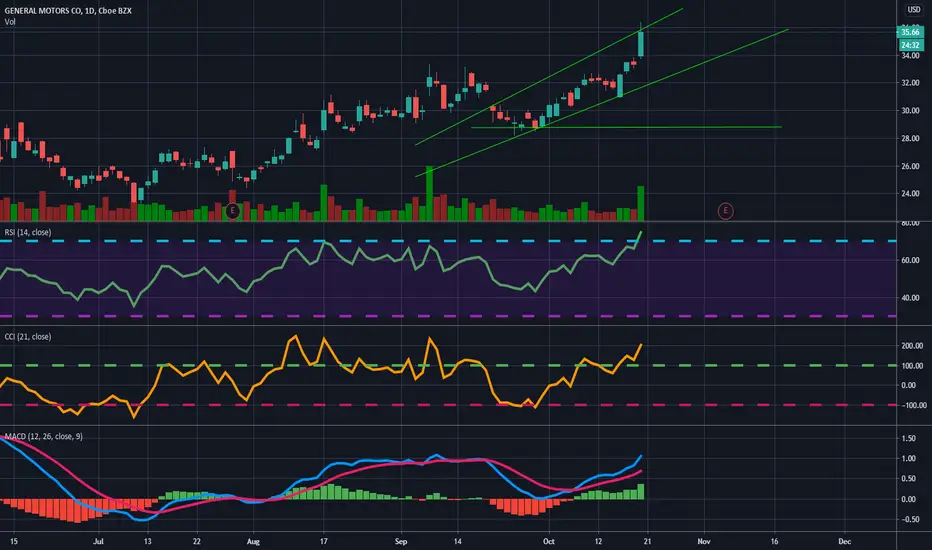
Task: Click the 26.00 price axis label
Action: coord(910,166)
